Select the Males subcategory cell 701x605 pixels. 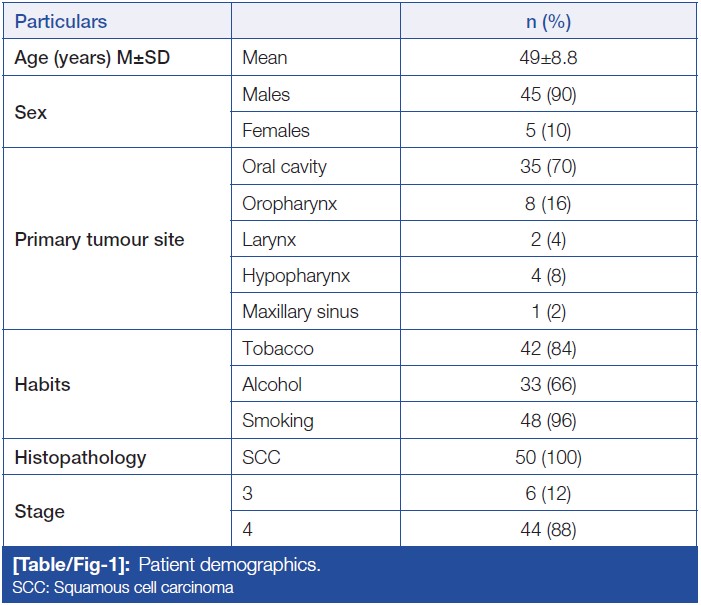pos(266,95)
